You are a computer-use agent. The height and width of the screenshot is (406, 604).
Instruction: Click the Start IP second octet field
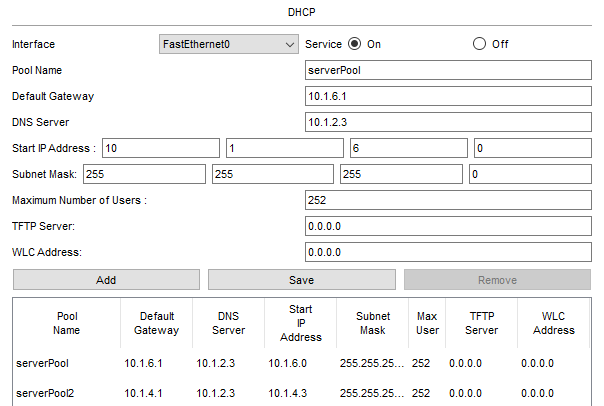click(285, 148)
